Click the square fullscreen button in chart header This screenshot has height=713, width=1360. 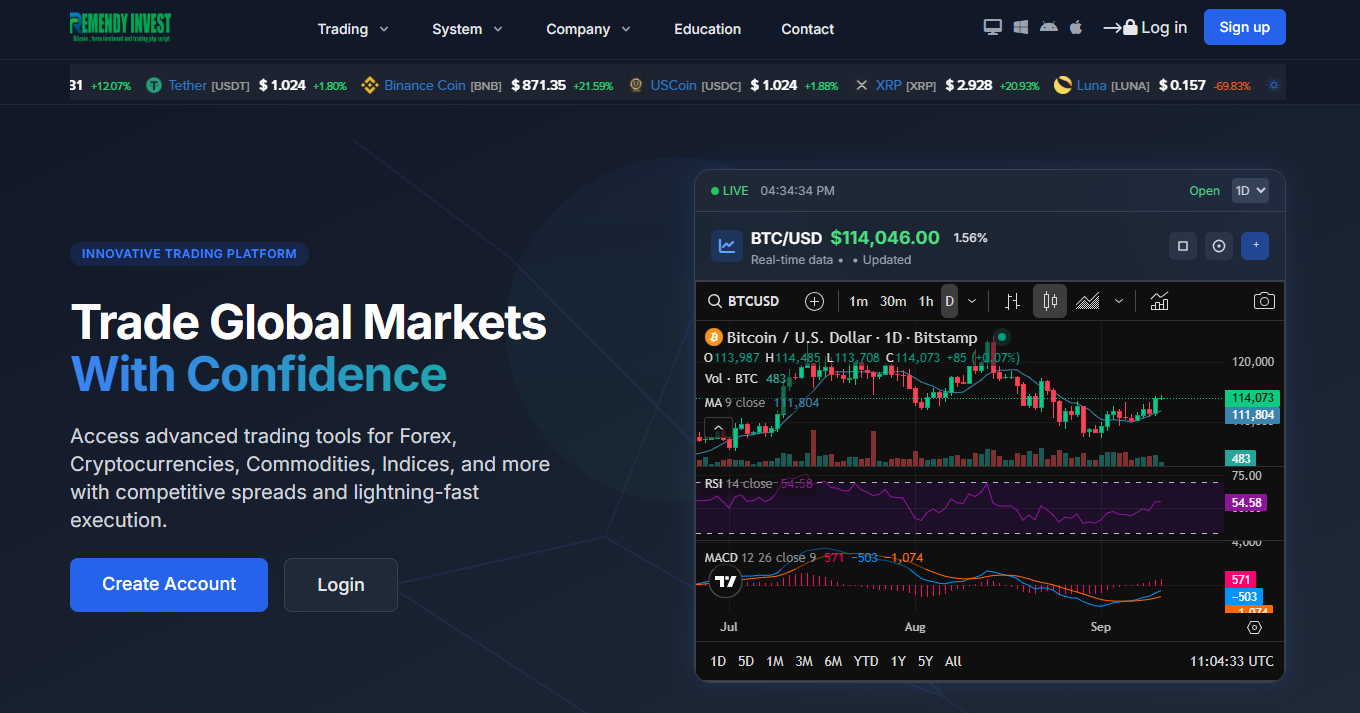(x=1183, y=246)
